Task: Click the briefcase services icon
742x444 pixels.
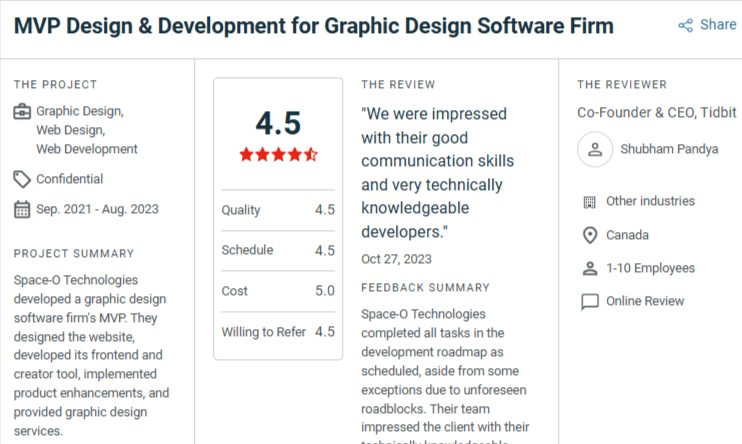Action: point(22,111)
